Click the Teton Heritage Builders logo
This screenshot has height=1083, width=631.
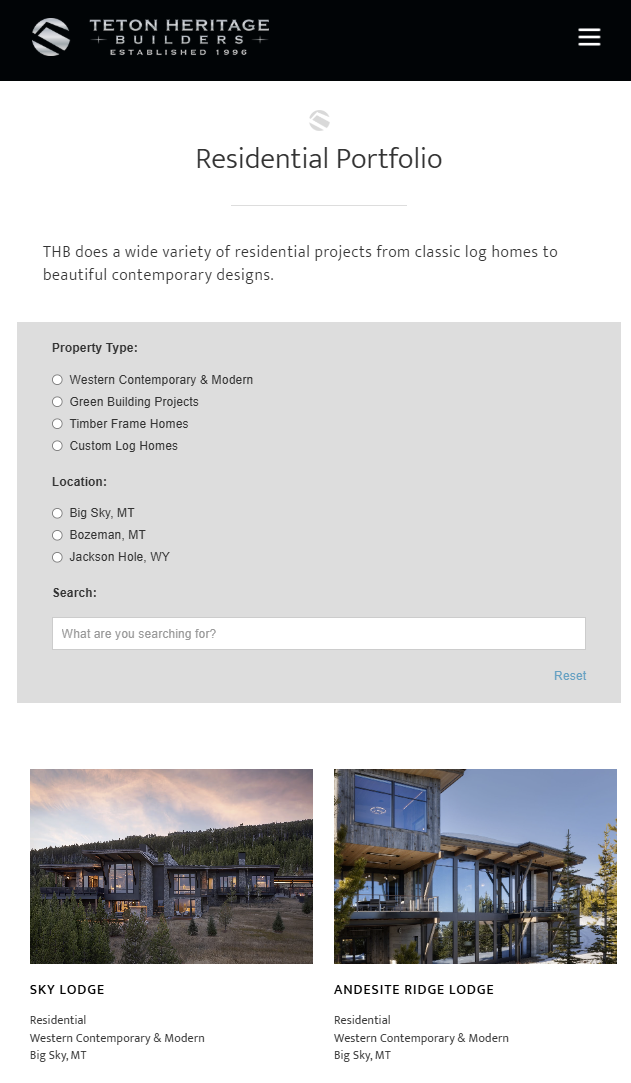150,37
